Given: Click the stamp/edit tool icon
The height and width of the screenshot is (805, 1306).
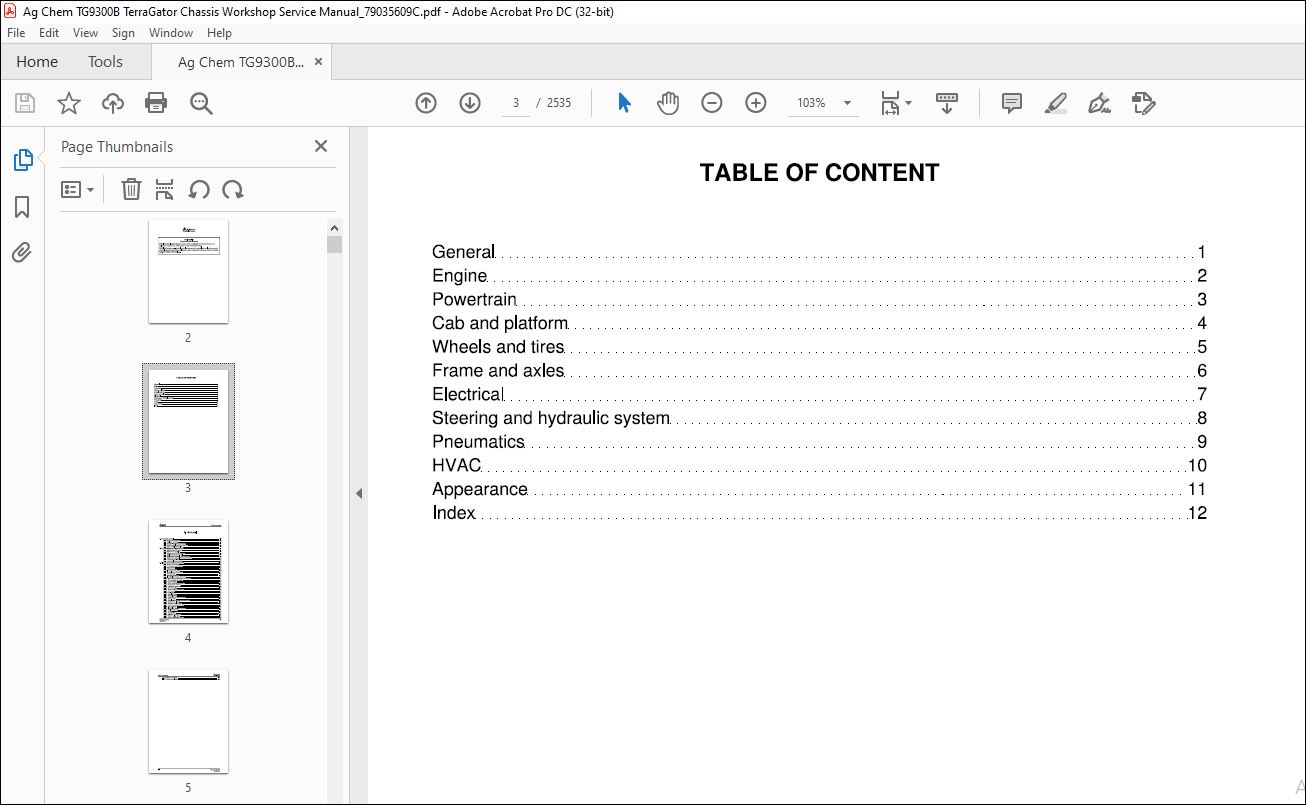Looking at the screenshot, I should tap(1144, 103).
